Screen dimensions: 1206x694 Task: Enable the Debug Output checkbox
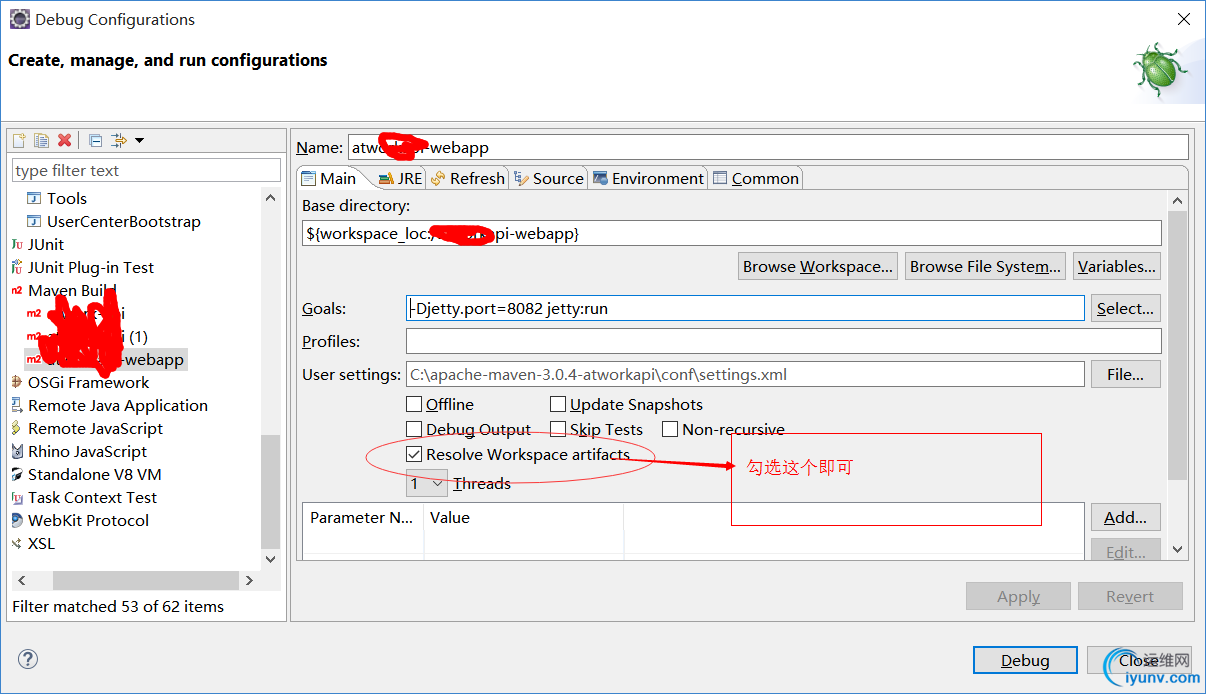[414, 429]
